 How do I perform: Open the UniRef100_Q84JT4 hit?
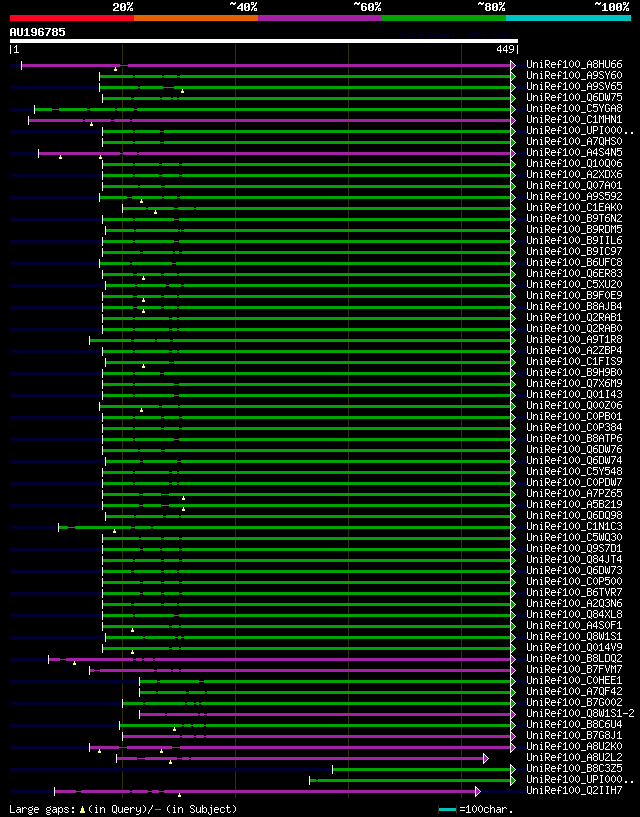tap(574, 559)
